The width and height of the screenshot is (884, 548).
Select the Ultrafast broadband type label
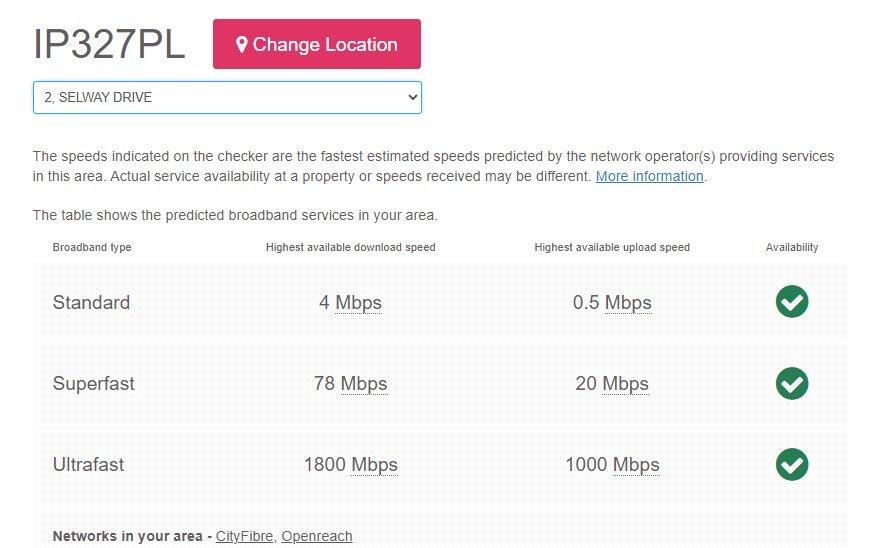click(x=88, y=465)
